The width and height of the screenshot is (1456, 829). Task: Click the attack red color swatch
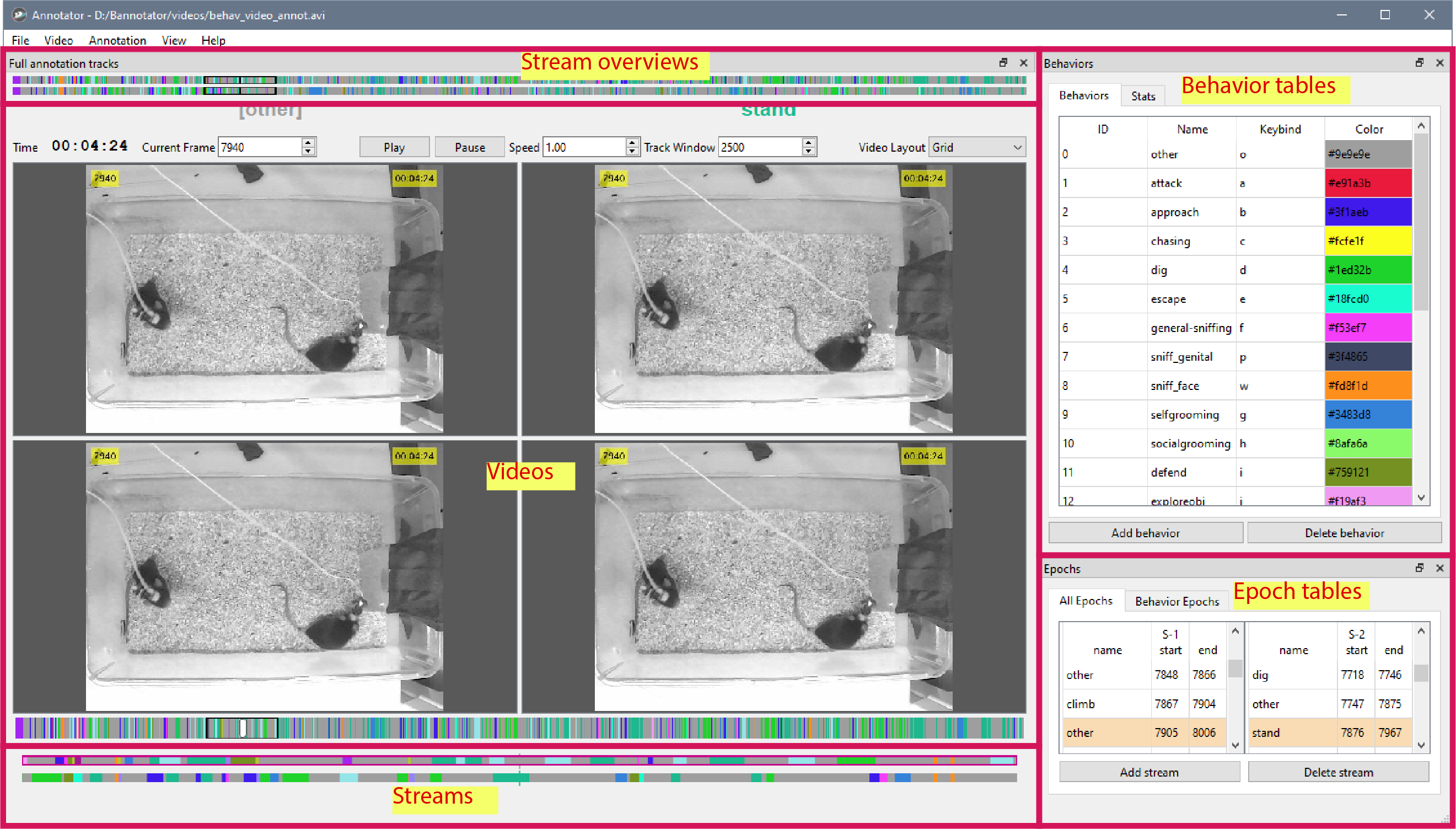pos(1367,183)
